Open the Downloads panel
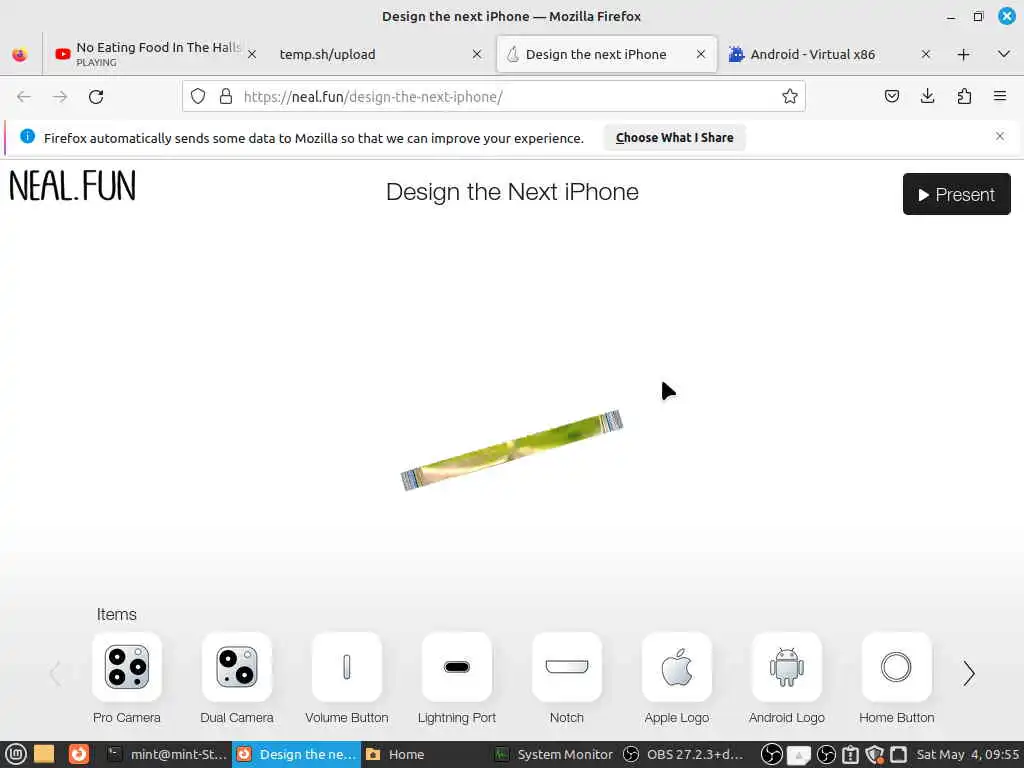Image resolution: width=1024 pixels, height=768 pixels. click(927, 97)
